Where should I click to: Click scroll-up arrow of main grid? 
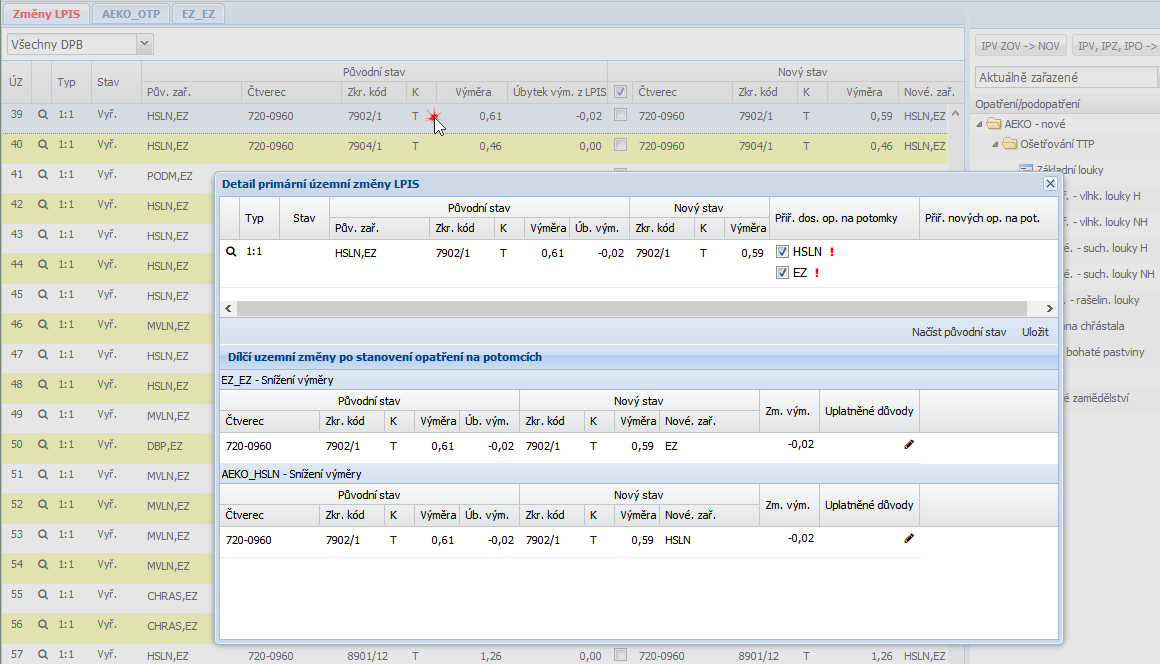coord(955,114)
